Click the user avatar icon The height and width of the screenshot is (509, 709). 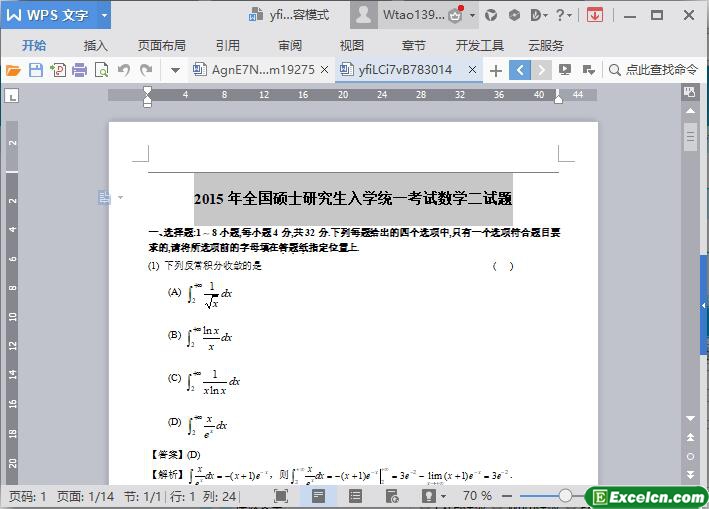(x=364, y=15)
